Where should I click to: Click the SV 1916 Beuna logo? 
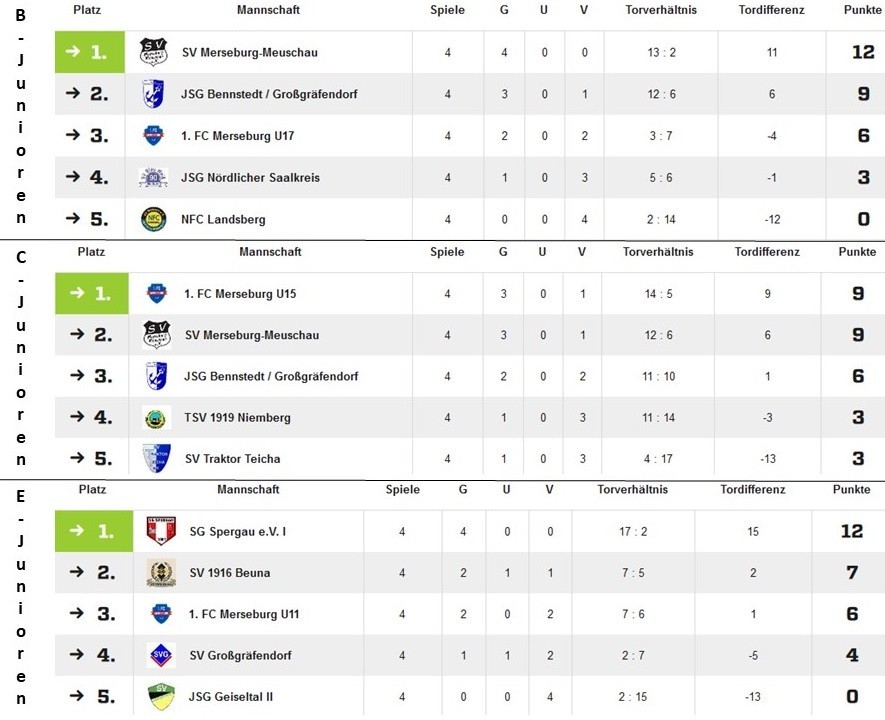click(161, 573)
